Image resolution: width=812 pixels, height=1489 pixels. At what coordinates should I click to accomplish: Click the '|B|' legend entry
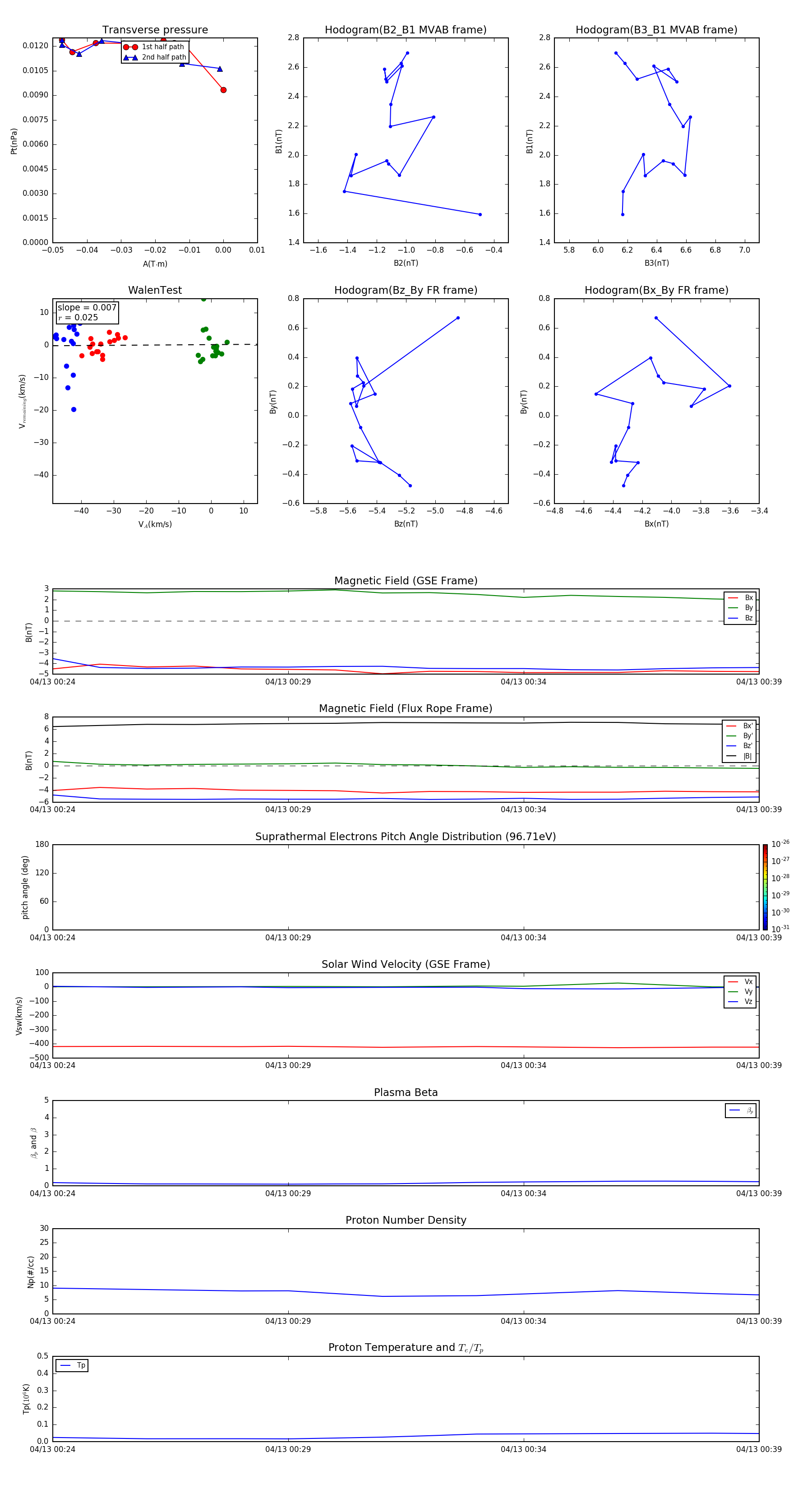[x=739, y=756]
